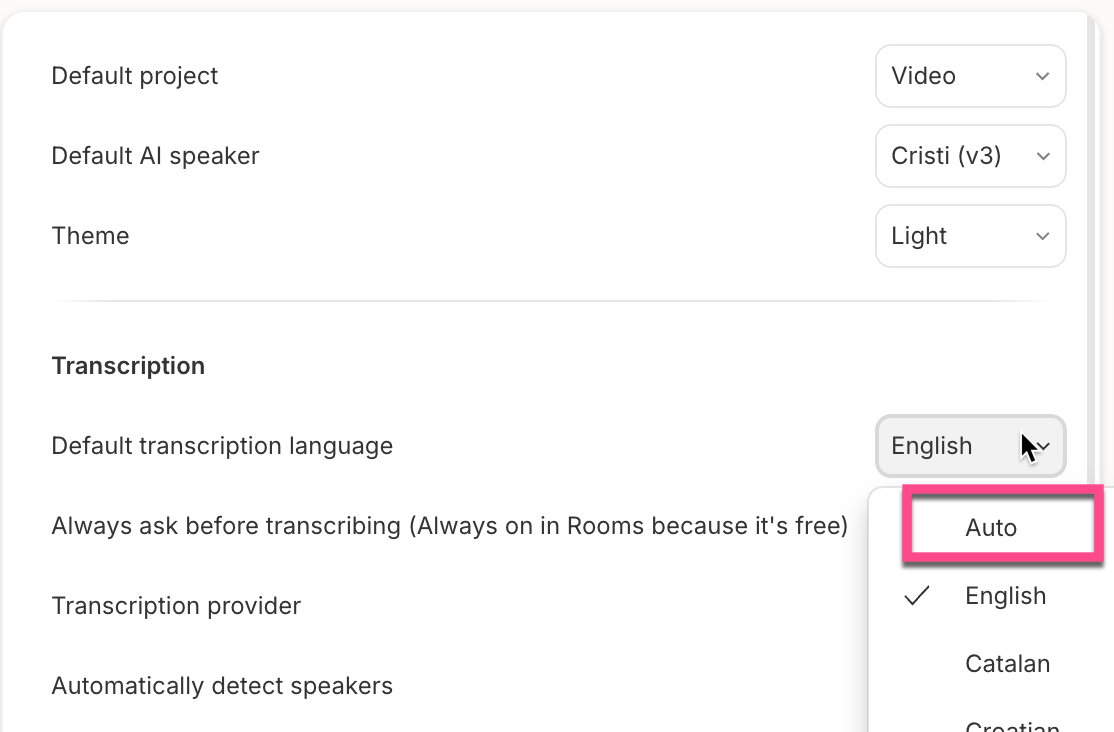
Task: Select the Croatian language option
Action: tap(1012, 724)
